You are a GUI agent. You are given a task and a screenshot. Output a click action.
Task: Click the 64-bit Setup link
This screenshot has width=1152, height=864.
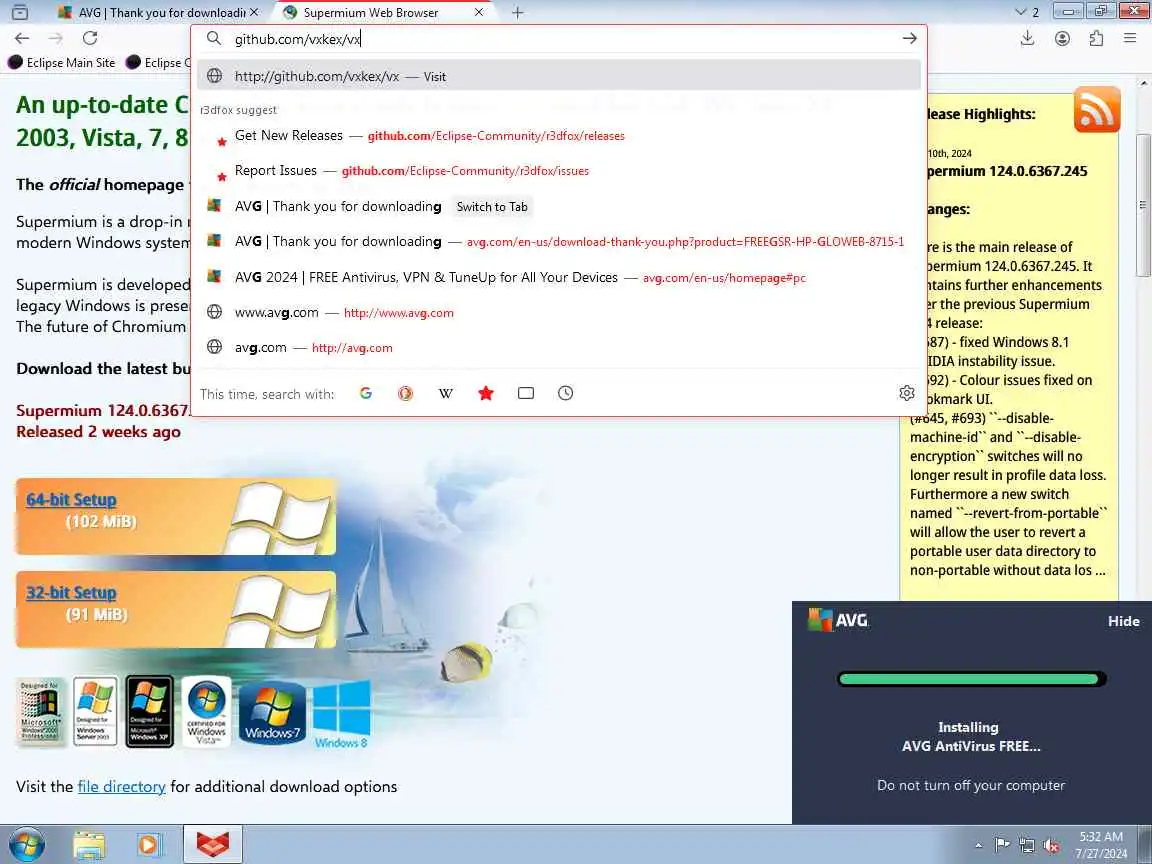tap(71, 500)
